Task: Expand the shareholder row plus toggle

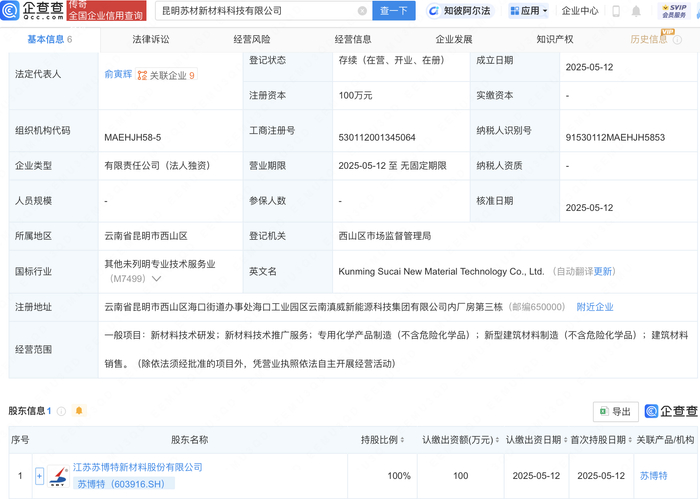Action: click(x=40, y=476)
